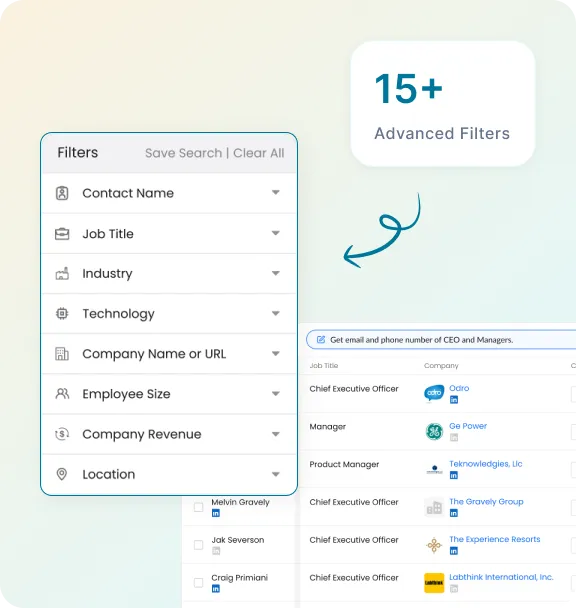Click the Manager title in Ge Power row
This screenshot has height=608, width=576.
pyautogui.click(x=327, y=427)
